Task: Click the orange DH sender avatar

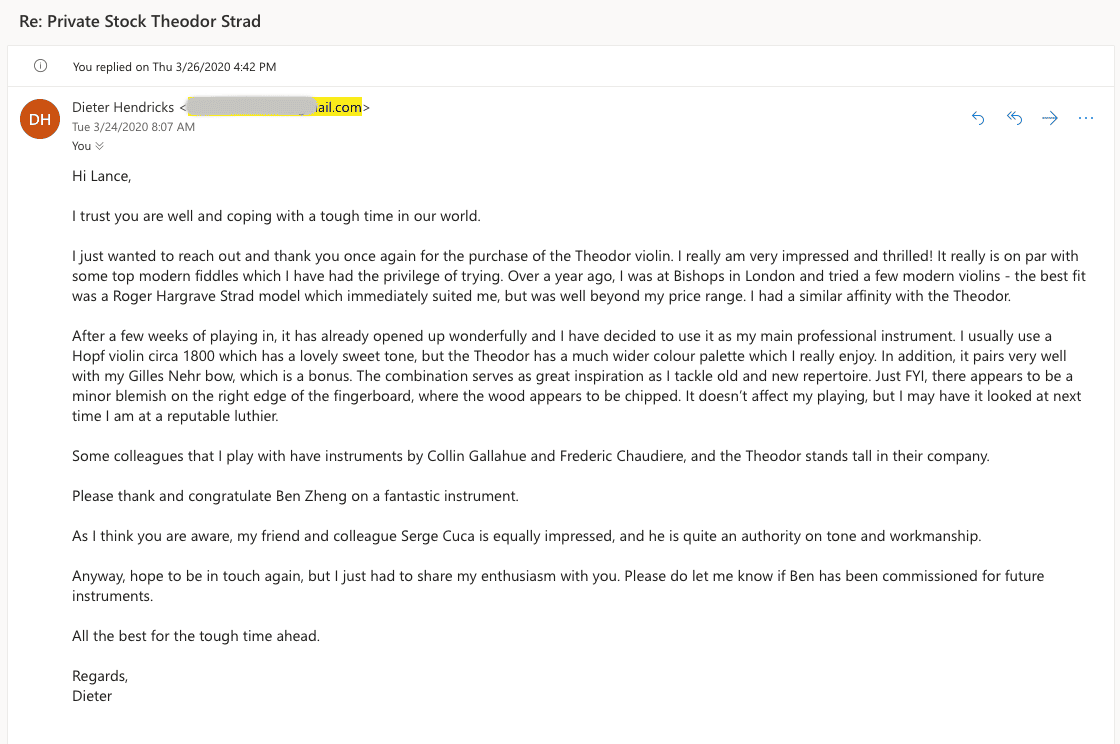Action: pyautogui.click(x=40, y=120)
